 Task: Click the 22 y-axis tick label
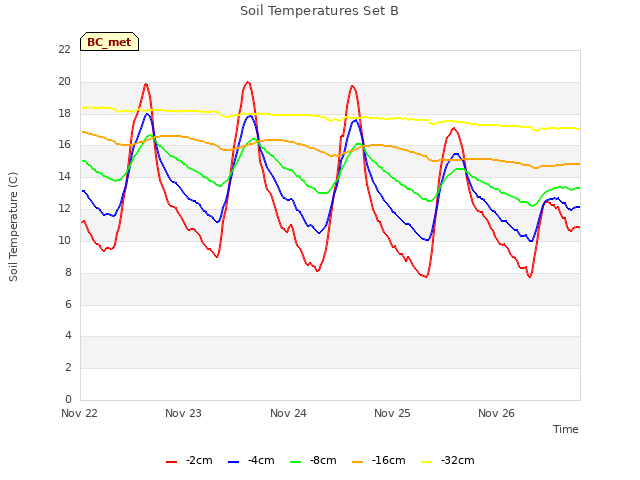pyautogui.click(x=64, y=49)
